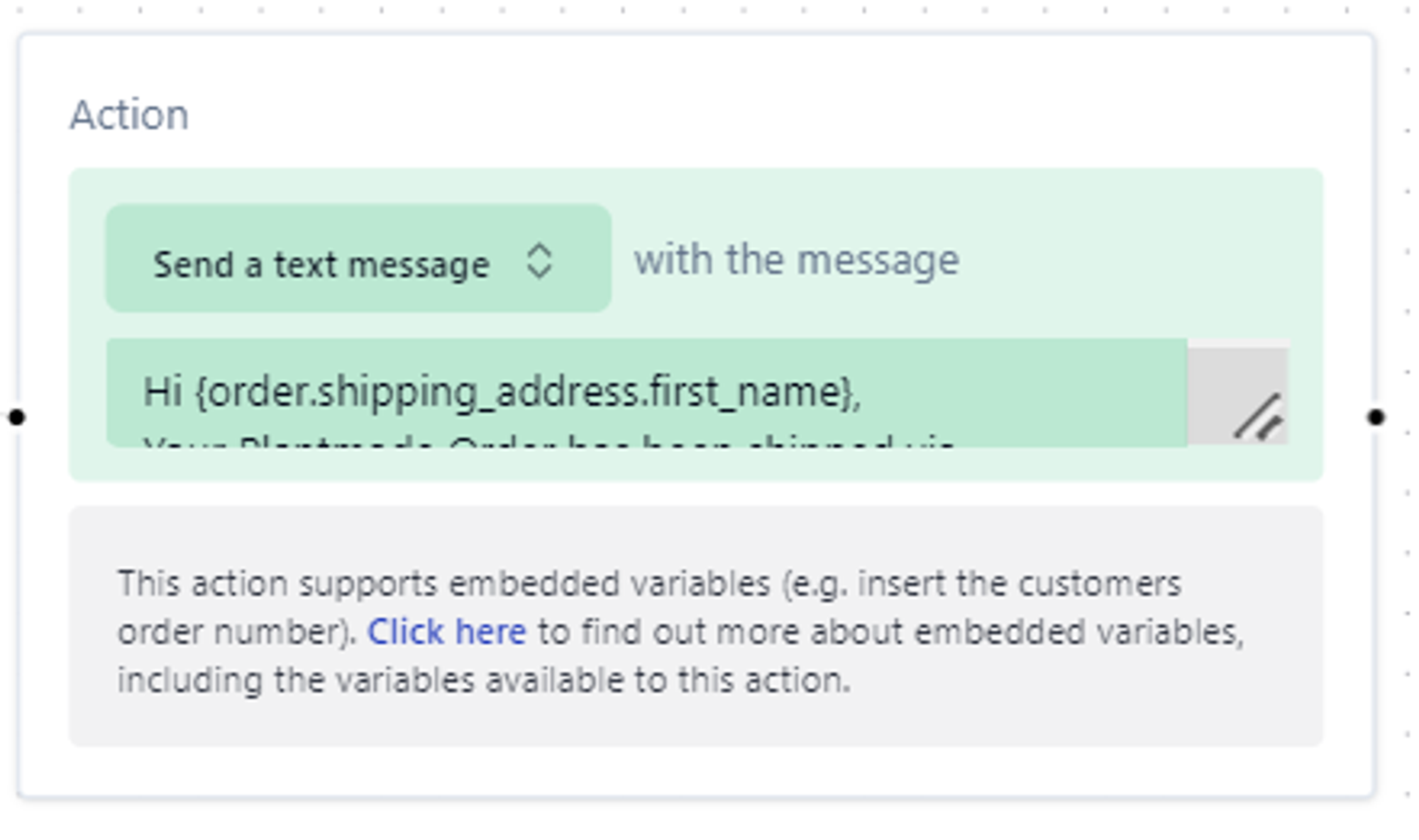Select the left connector dot on card
The height and width of the screenshot is (840, 1419).
(17, 417)
